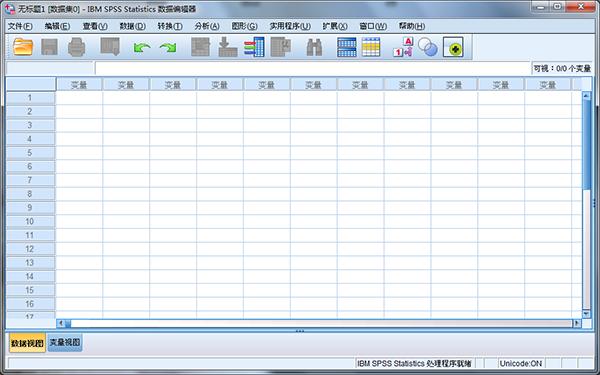This screenshot has height=375, width=600.
Task: Select row header 14
Action: tap(31, 277)
